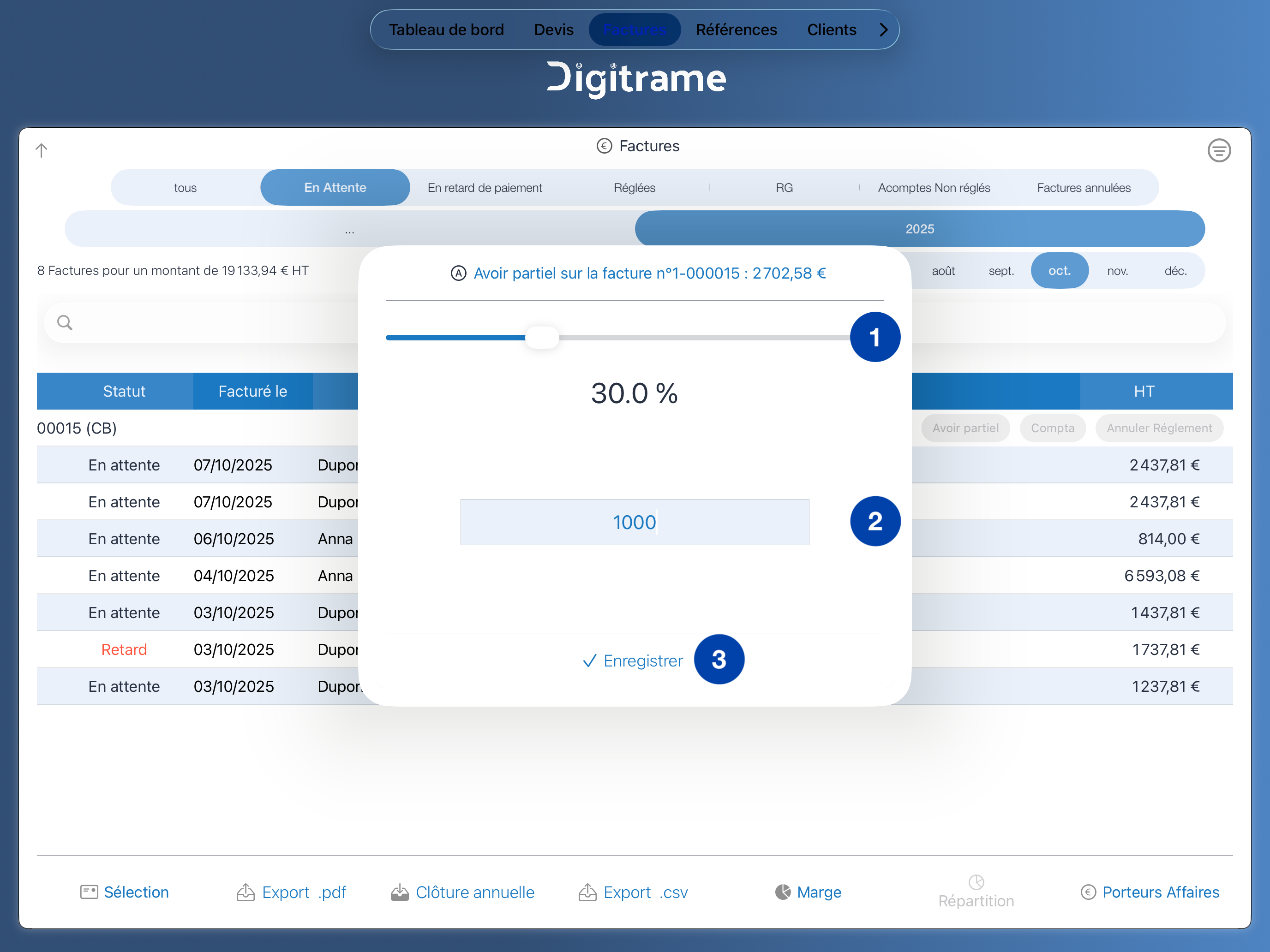Switch filter to 'Réglées'
The height and width of the screenshot is (952, 1270).
pos(635,188)
